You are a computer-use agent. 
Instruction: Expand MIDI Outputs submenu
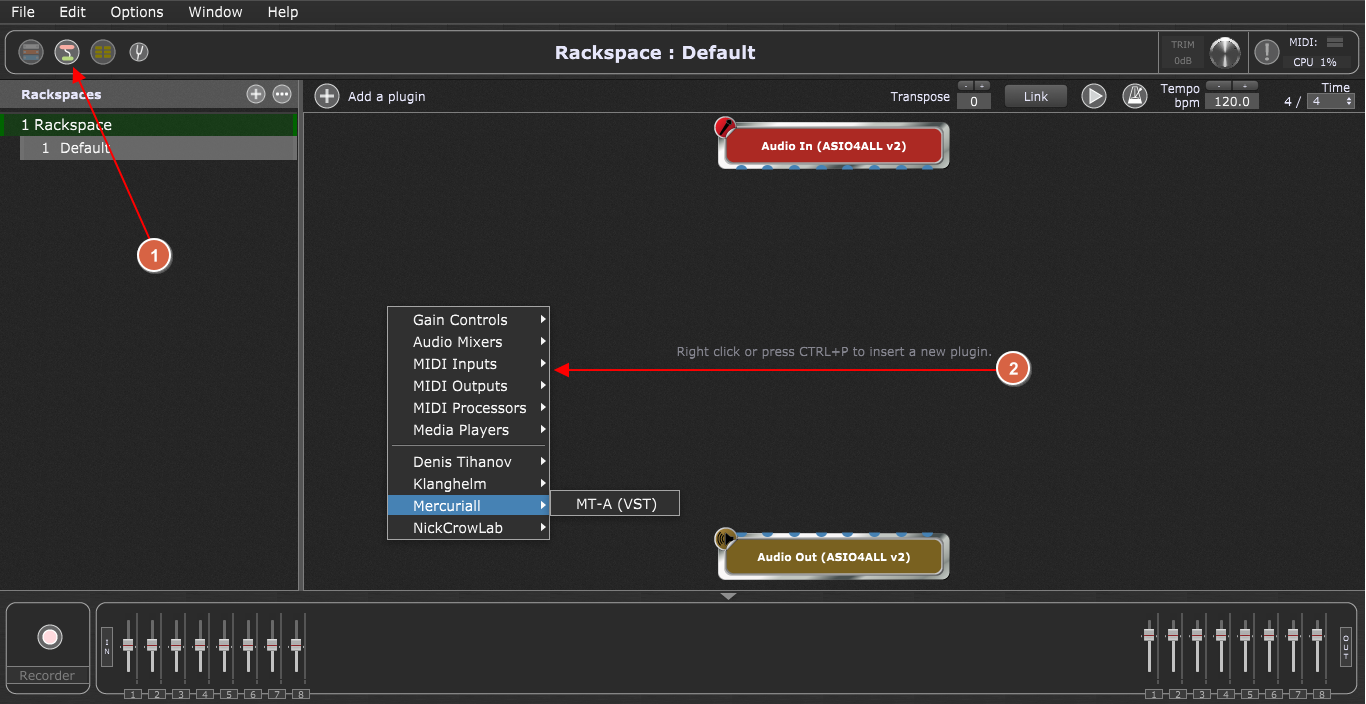click(x=468, y=386)
